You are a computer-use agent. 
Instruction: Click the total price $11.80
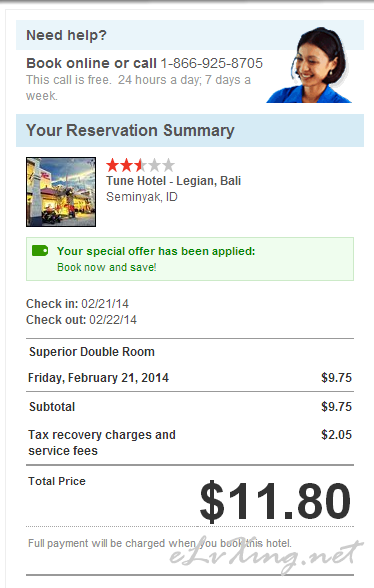click(x=275, y=501)
